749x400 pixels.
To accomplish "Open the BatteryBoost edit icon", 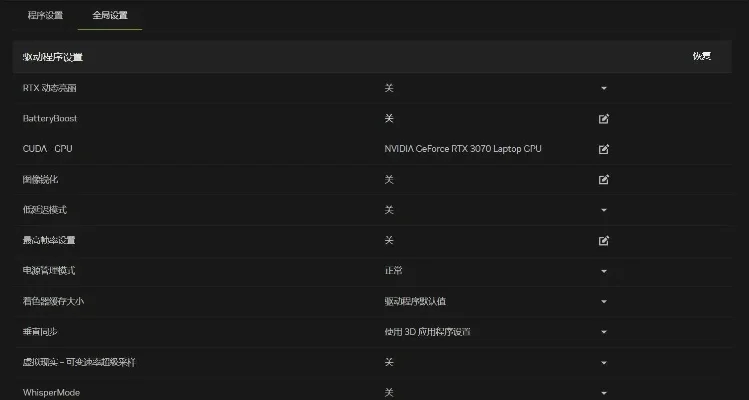I will click(x=603, y=119).
